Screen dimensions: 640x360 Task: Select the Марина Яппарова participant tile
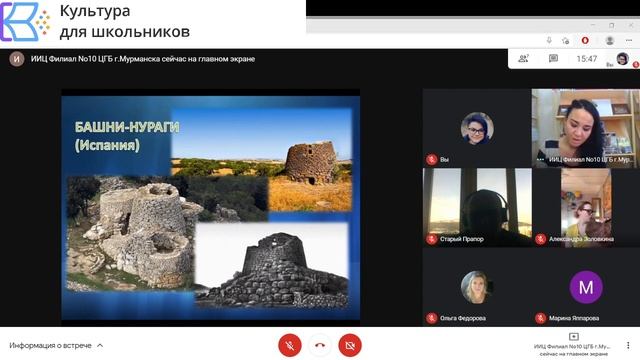586,287
